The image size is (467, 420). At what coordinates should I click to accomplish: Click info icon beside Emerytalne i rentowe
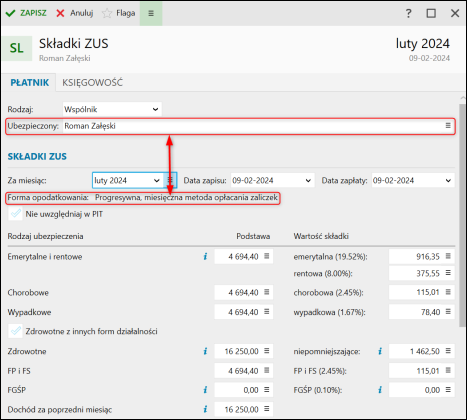pyautogui.click(x=205, y=256)
